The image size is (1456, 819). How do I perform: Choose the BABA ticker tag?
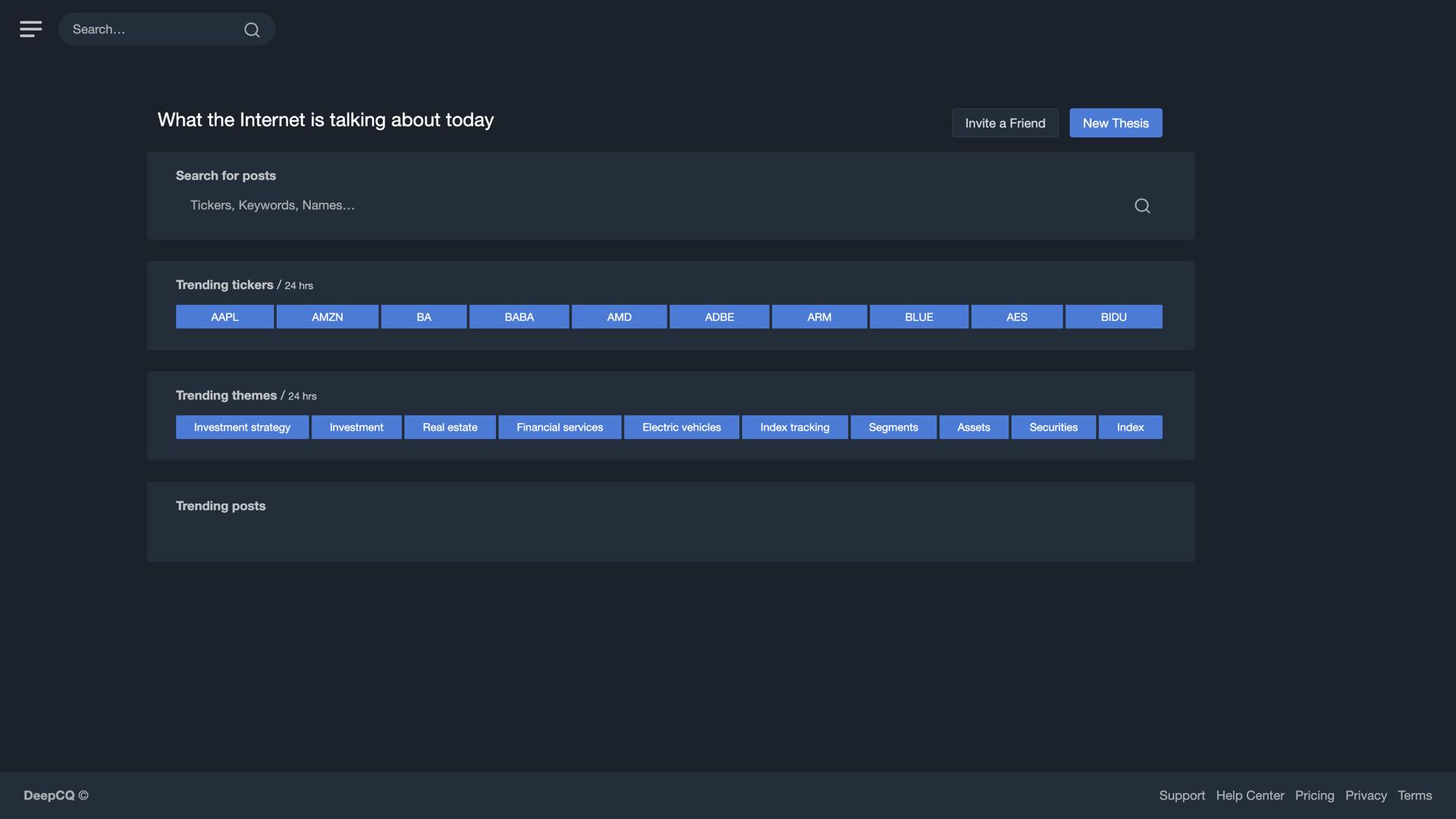coord(519,317)
